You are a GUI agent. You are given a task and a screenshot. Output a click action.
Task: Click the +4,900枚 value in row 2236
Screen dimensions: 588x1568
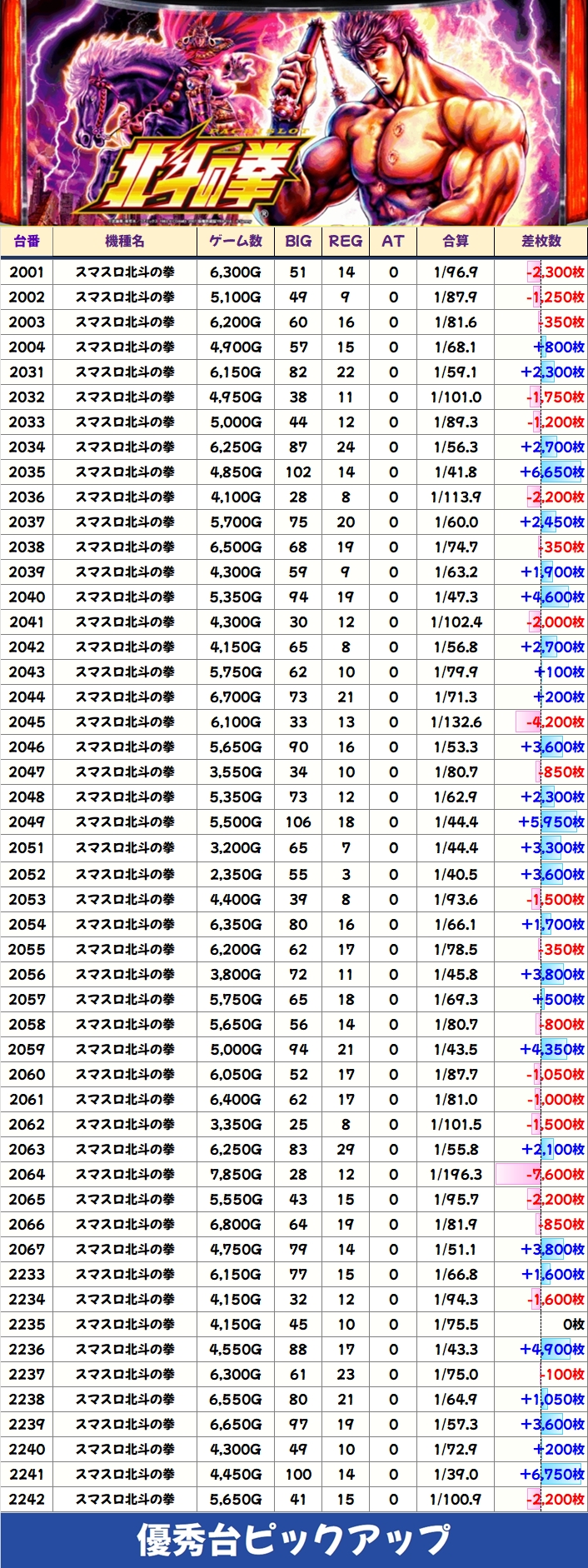click(x=552, y=1349)
